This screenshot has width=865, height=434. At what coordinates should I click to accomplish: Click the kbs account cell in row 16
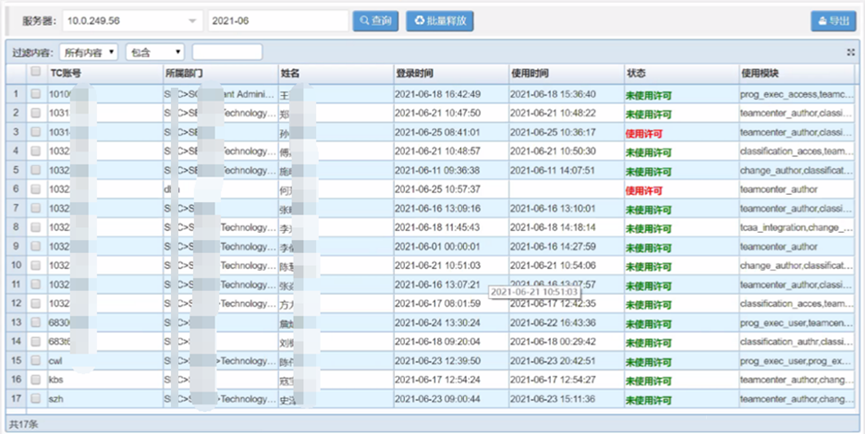click(58, 379)
